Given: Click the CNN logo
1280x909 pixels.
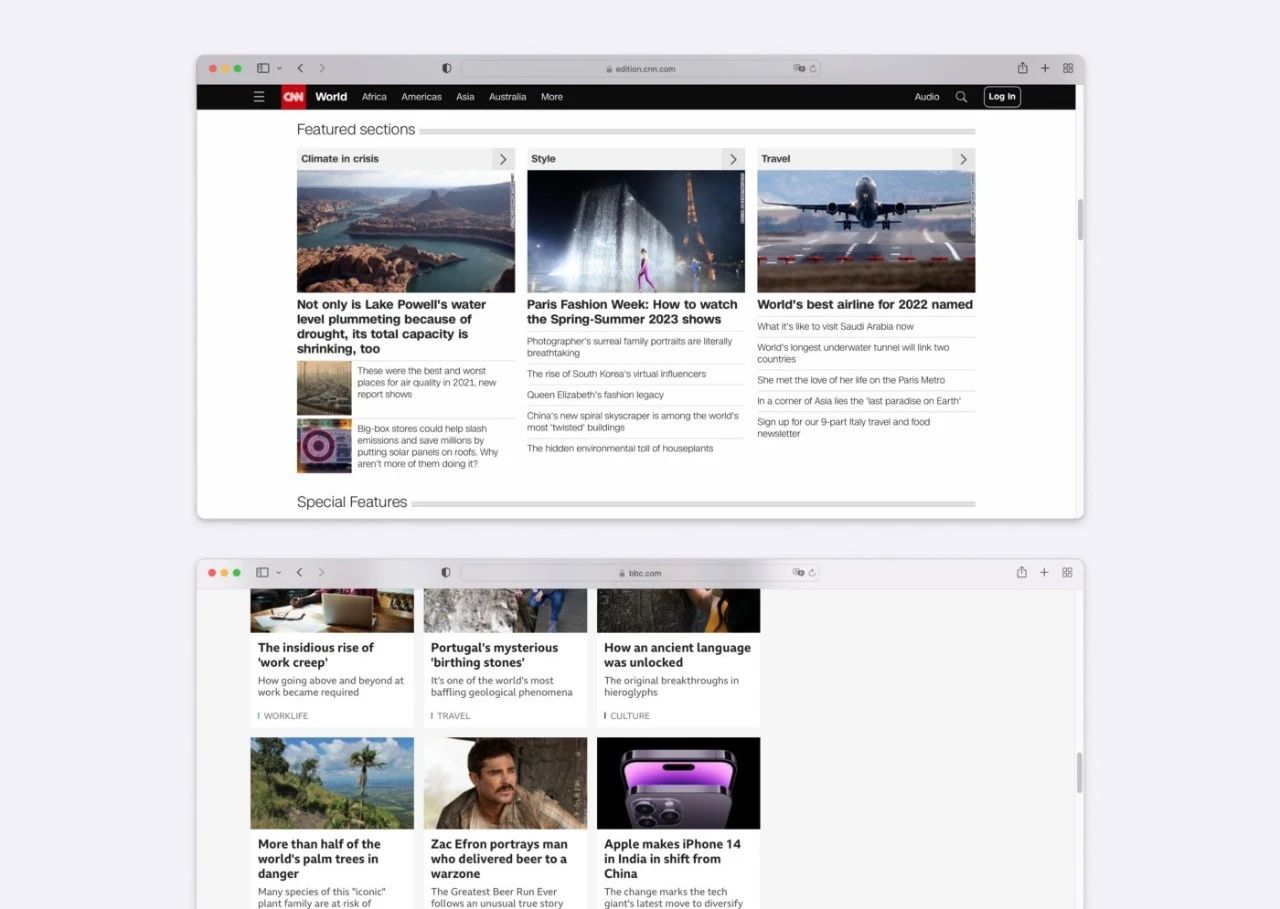Looking at the screenshot, I should click(x=293, y=97).
